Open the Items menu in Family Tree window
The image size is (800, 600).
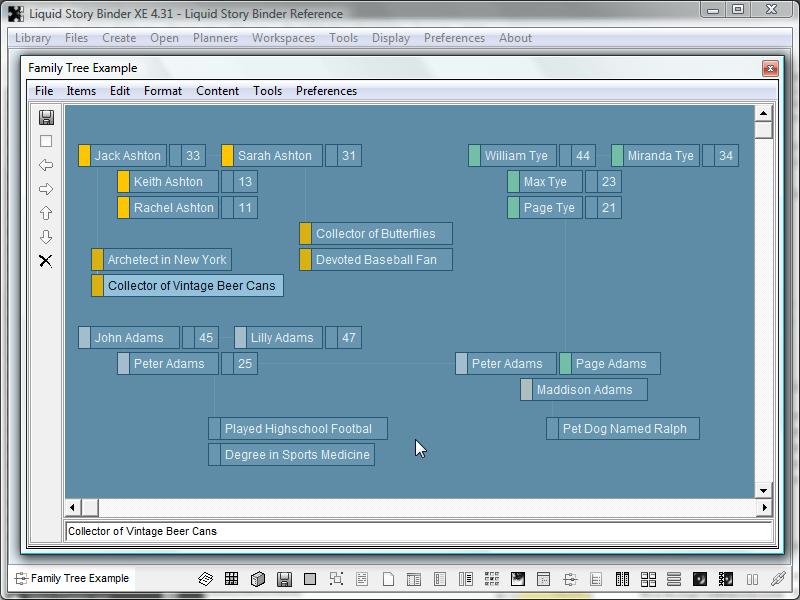(x=81, y=91)
